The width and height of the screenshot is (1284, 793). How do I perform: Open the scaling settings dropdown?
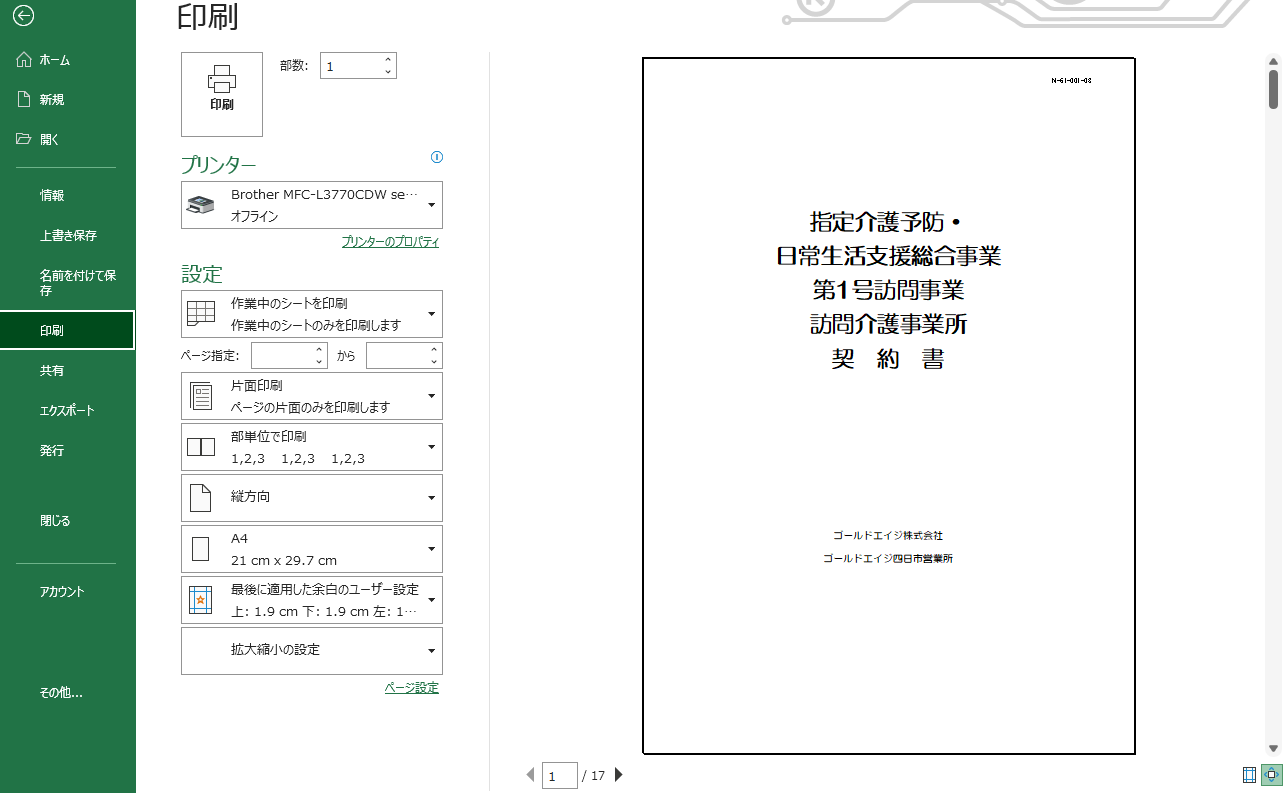pos(311,651)
